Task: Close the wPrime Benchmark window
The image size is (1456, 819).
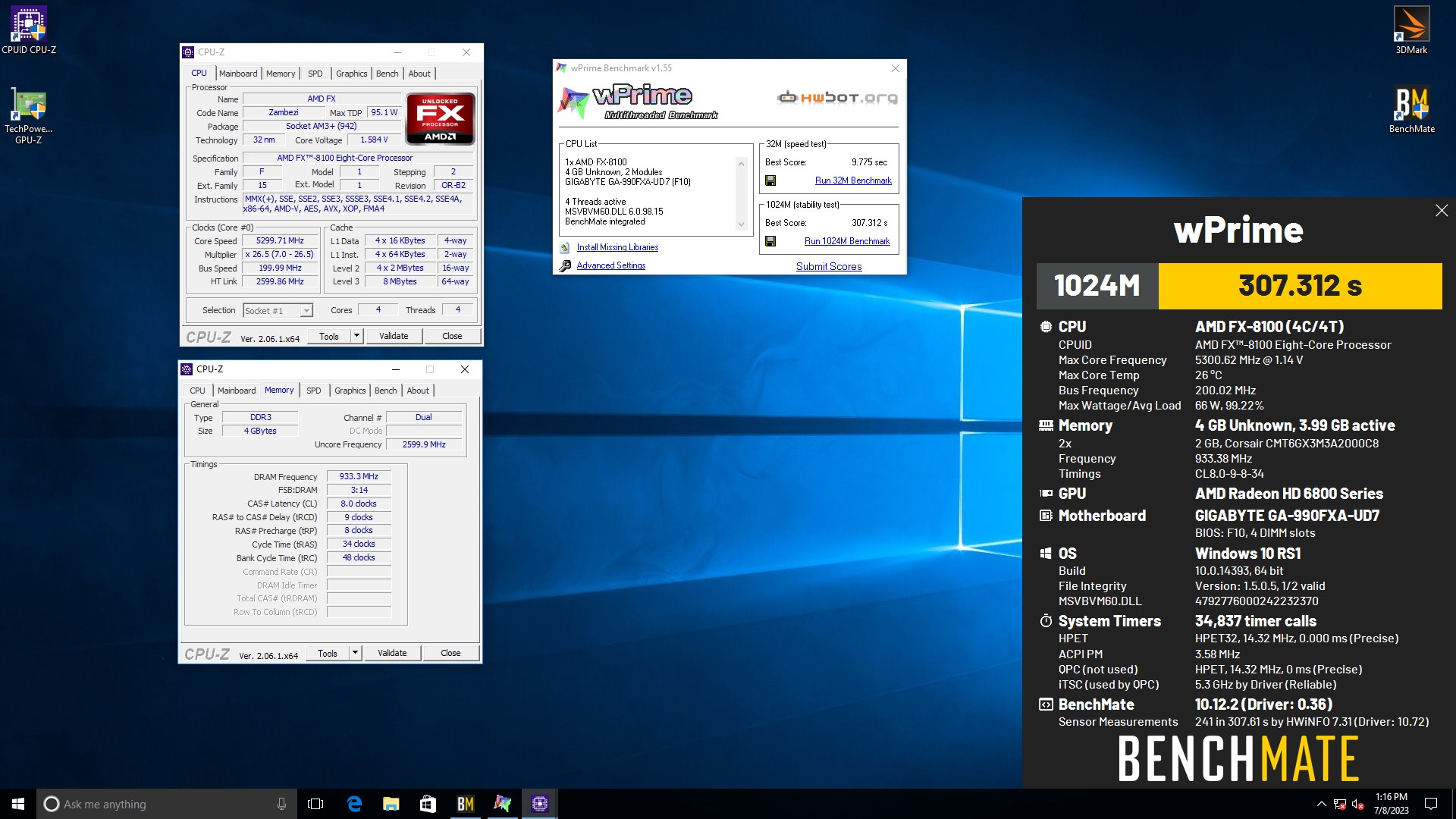Action: click(x=896, y=68)
